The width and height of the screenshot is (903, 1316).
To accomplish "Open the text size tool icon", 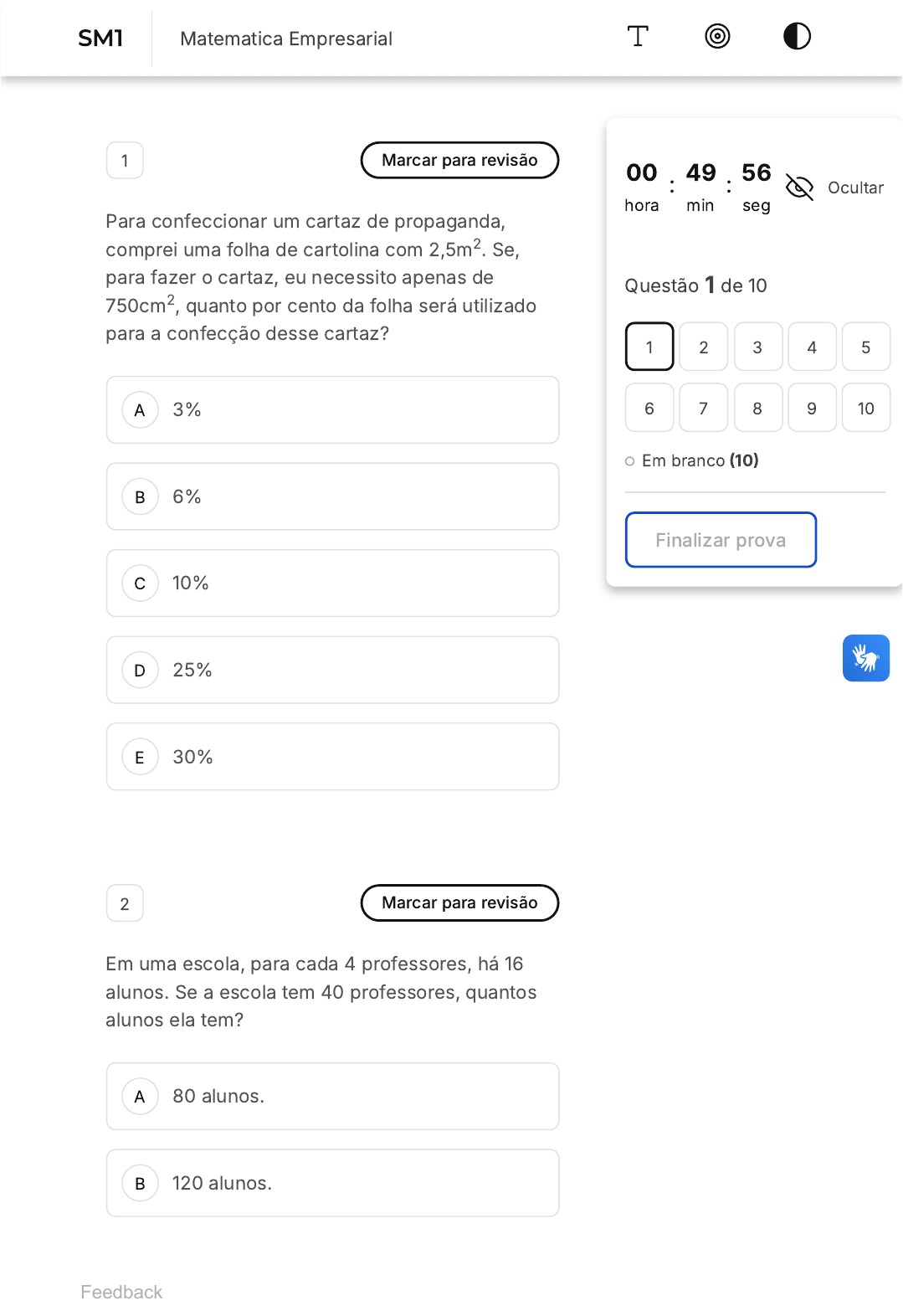I will [638, 37].
